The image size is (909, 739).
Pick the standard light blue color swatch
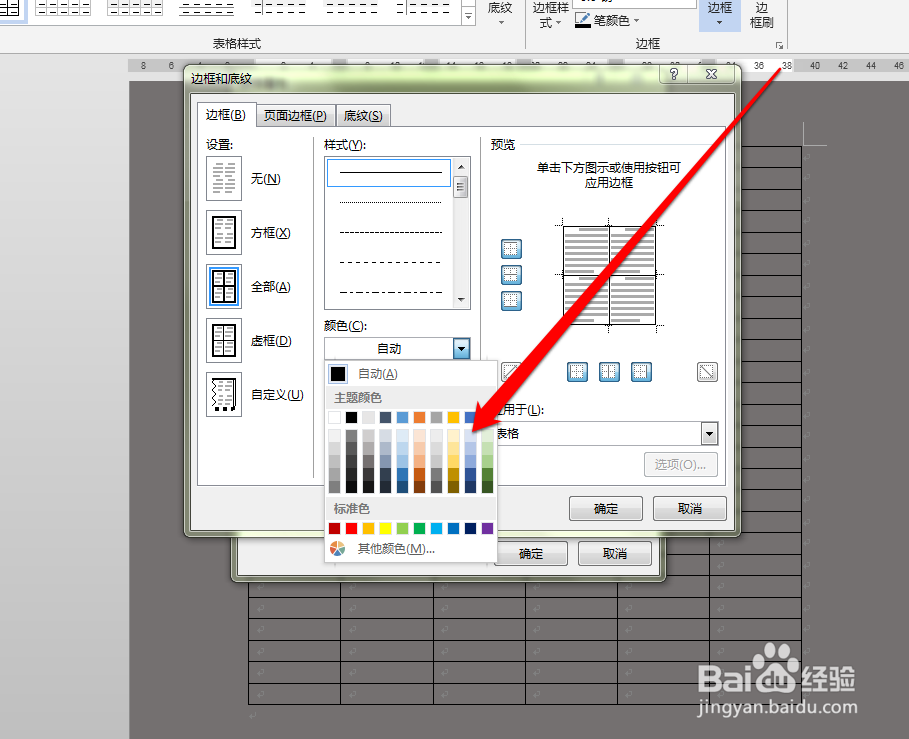(437, 528)
